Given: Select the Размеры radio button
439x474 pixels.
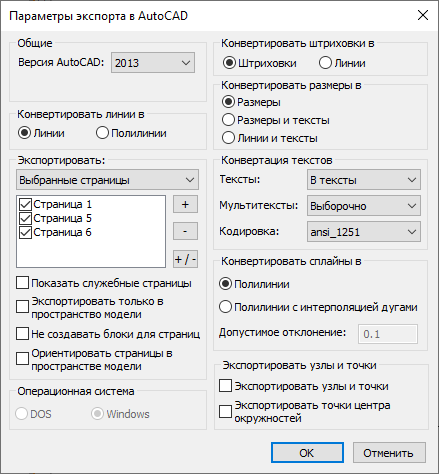Looking at the screenshot, I should click(228, 102).
